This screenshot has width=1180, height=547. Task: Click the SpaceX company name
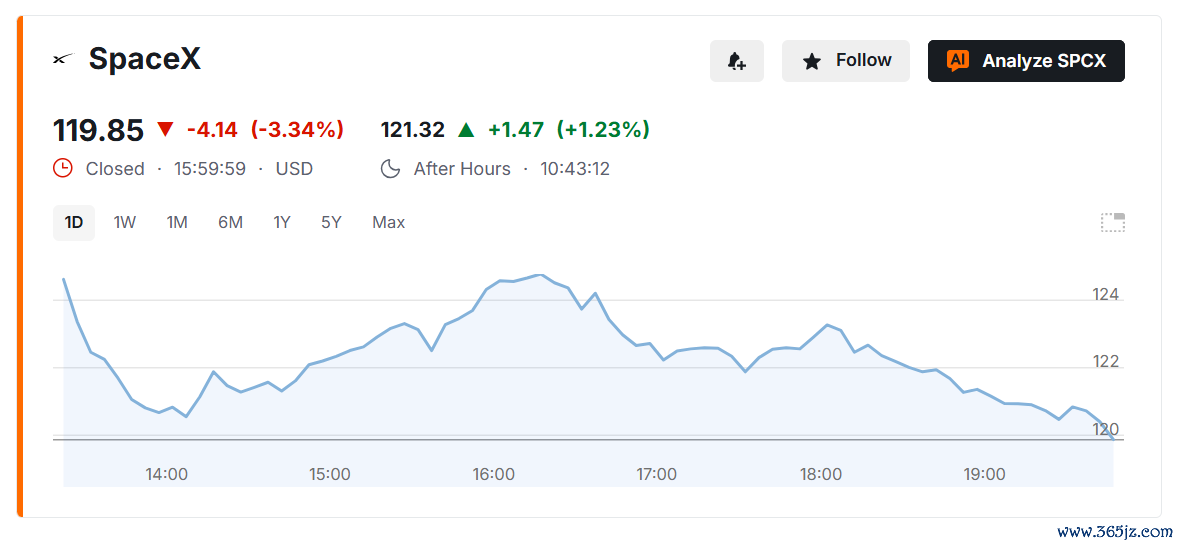tap(144, 59)
